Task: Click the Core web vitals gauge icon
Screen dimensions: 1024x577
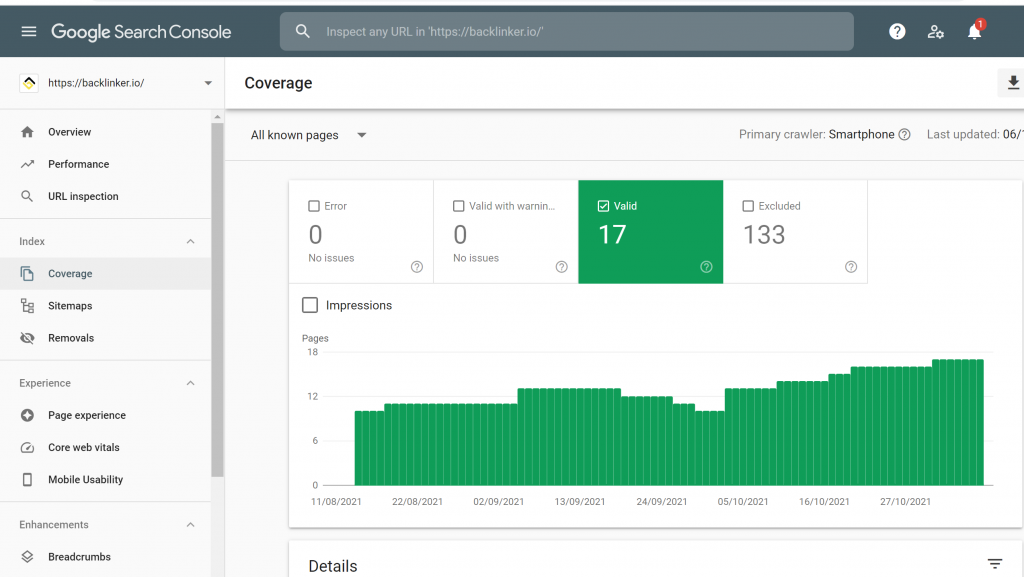Action: [27, 447]
